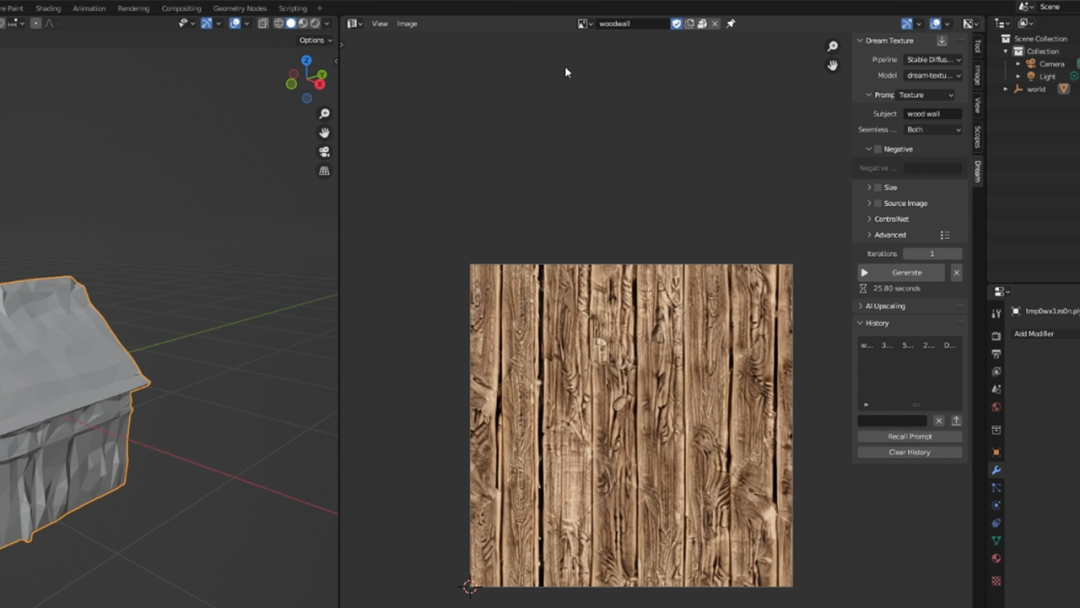Image resolution: width=1080 pixels, height=608 pixels.
Task: Click the Clear History button
Action: click(x=909, y=452)
